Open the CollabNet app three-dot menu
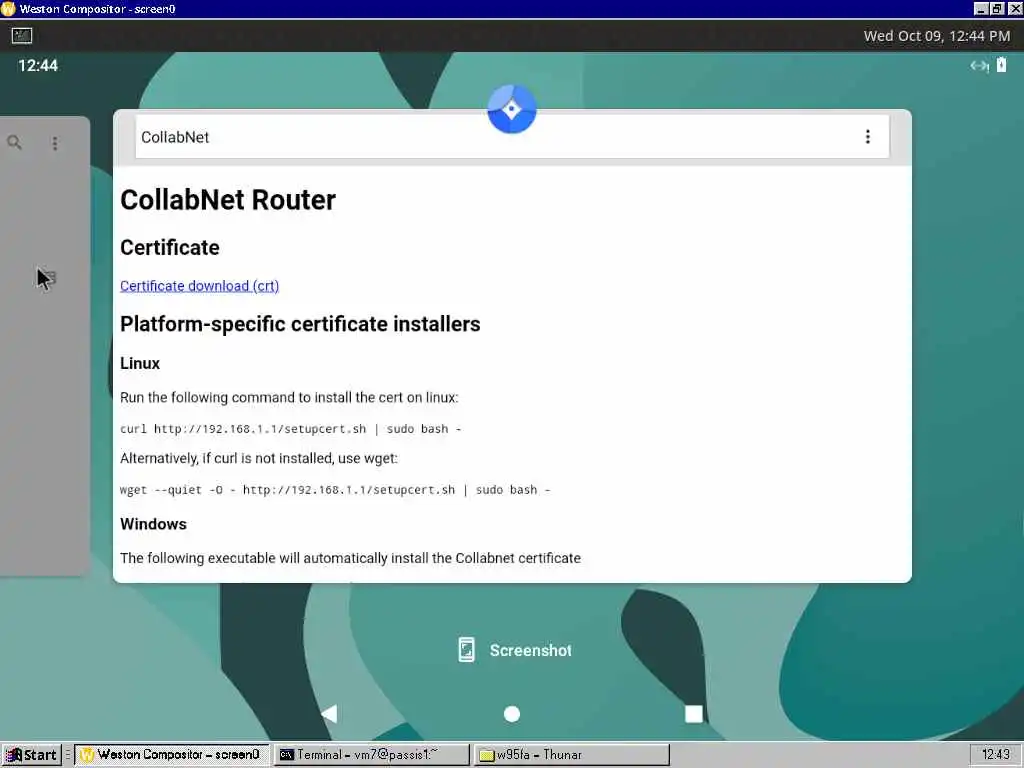Image resolution: width=1024 pixels, height=768 pixels. coord(867,136)
